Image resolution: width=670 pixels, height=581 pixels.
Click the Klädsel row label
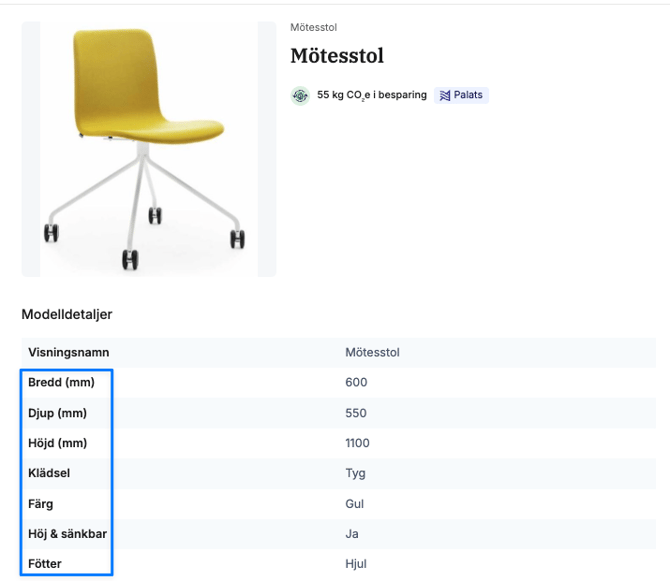49,473
